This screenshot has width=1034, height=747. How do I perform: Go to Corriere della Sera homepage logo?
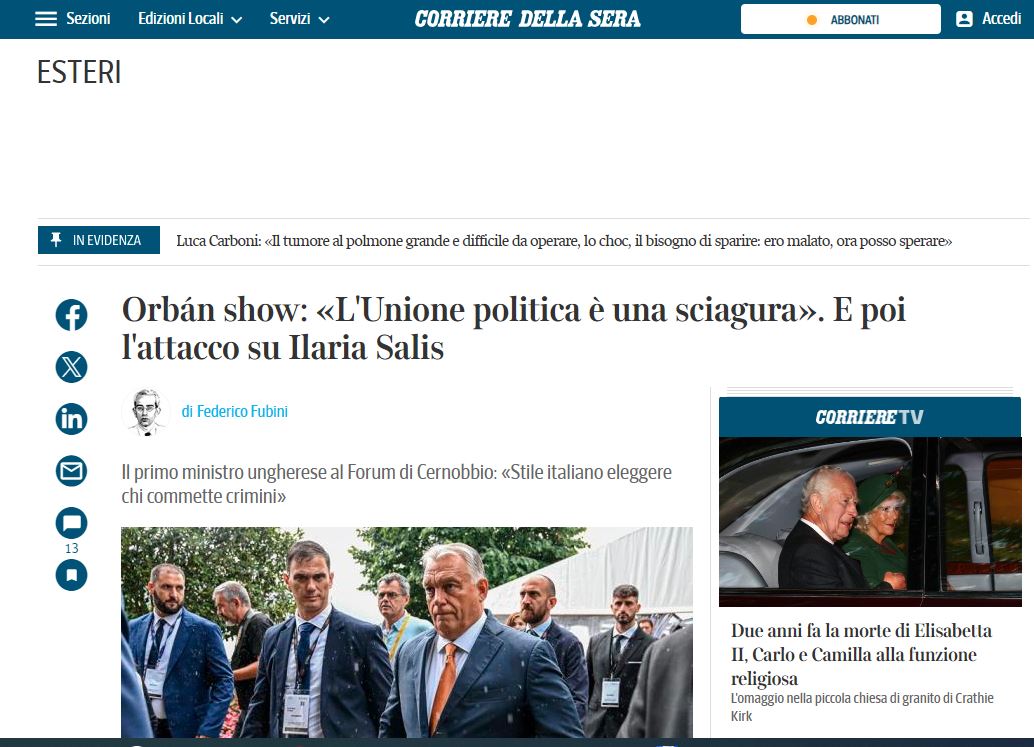click(x=528, y=18)
